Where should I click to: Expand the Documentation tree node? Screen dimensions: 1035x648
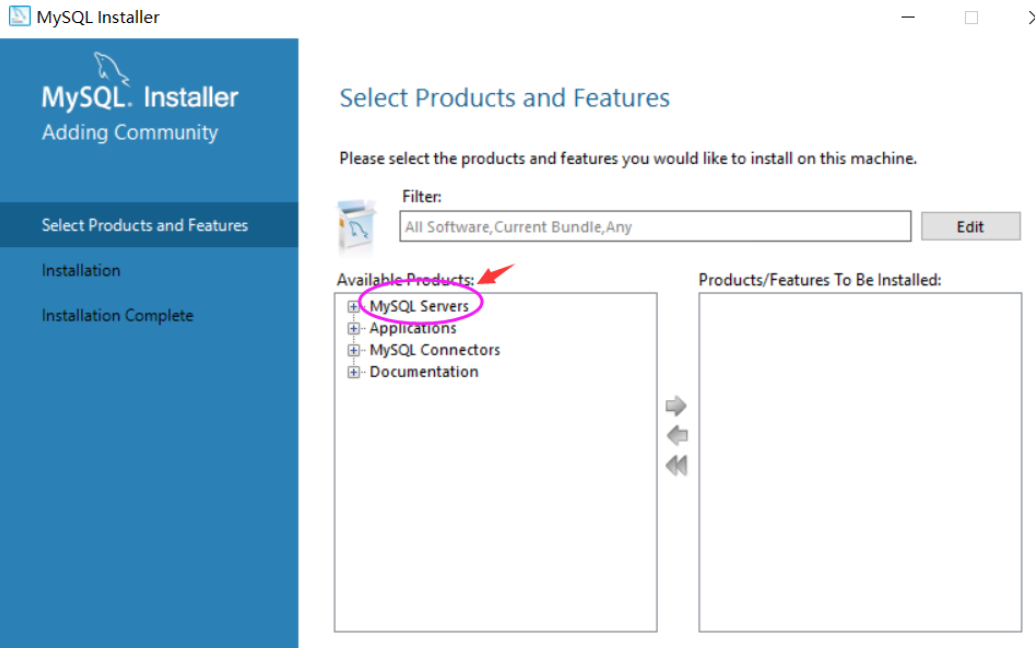[354, 372]
